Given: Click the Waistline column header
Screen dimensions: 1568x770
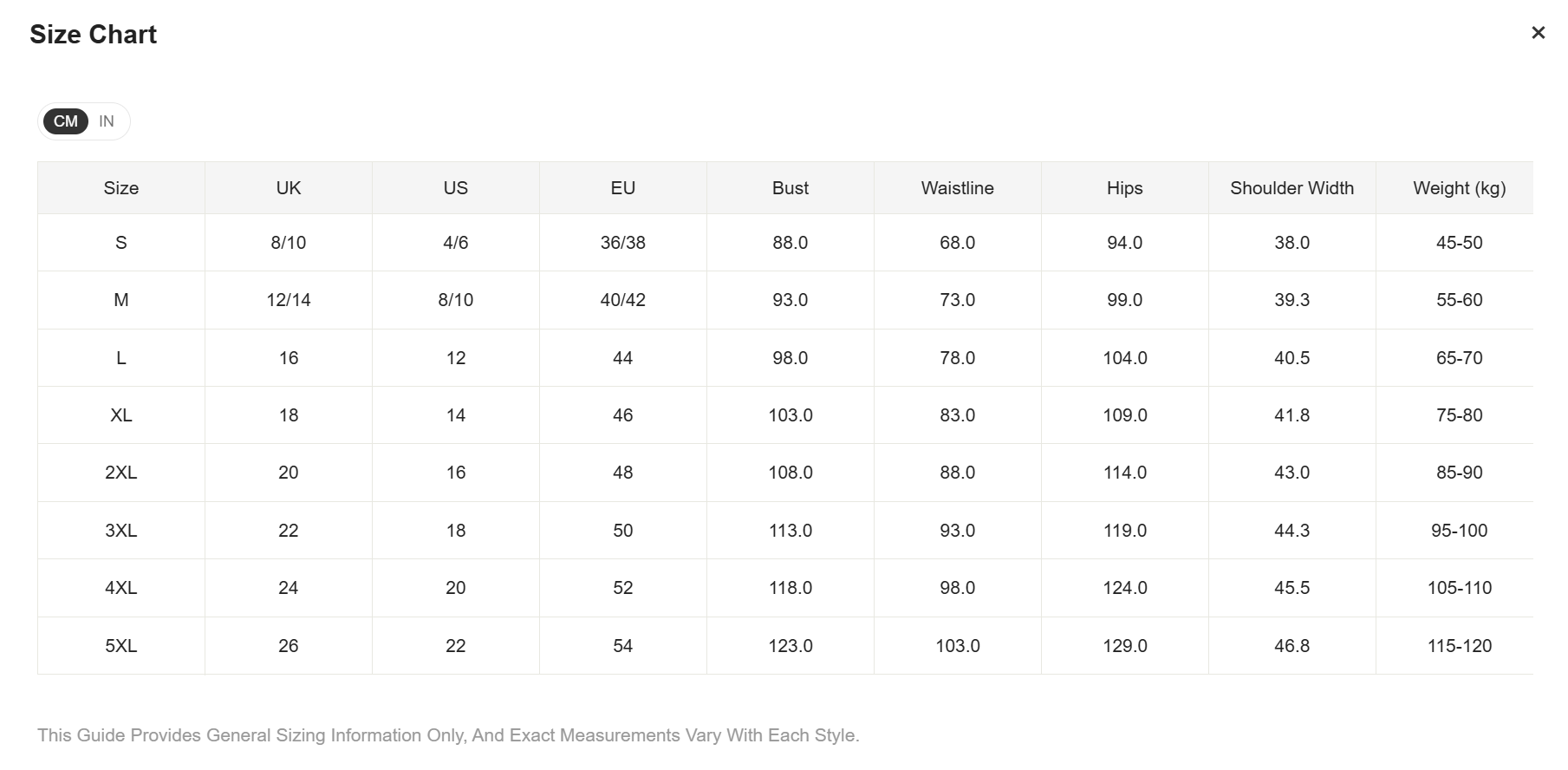Looking at the screenshot, I should (x=957, y=188).
